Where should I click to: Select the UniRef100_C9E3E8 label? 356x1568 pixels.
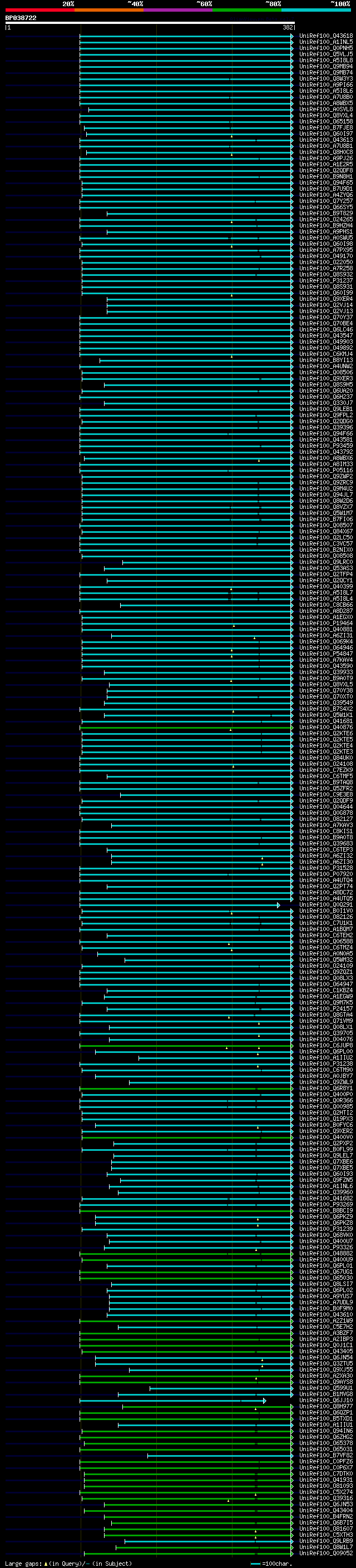(326, 794)
